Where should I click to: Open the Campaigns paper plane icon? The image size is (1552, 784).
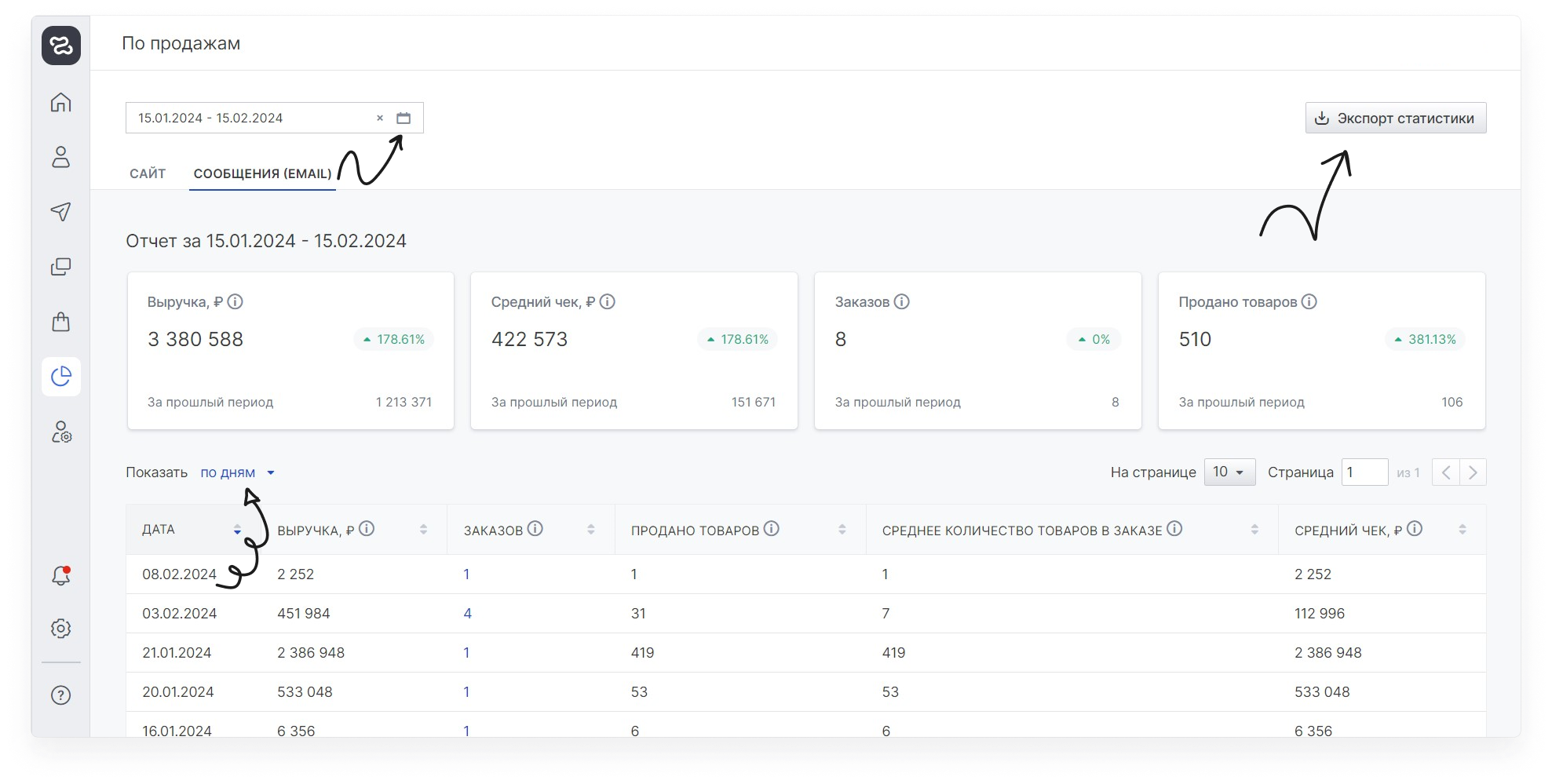[x=61, y=211]
